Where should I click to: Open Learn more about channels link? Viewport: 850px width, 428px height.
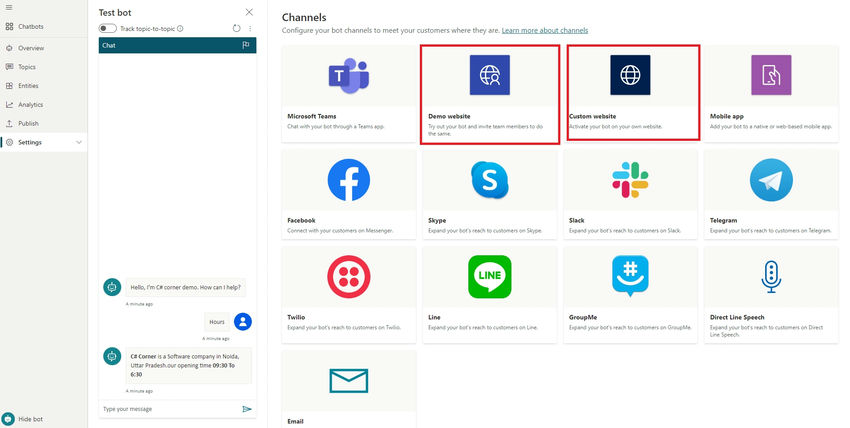coord(545,30)
